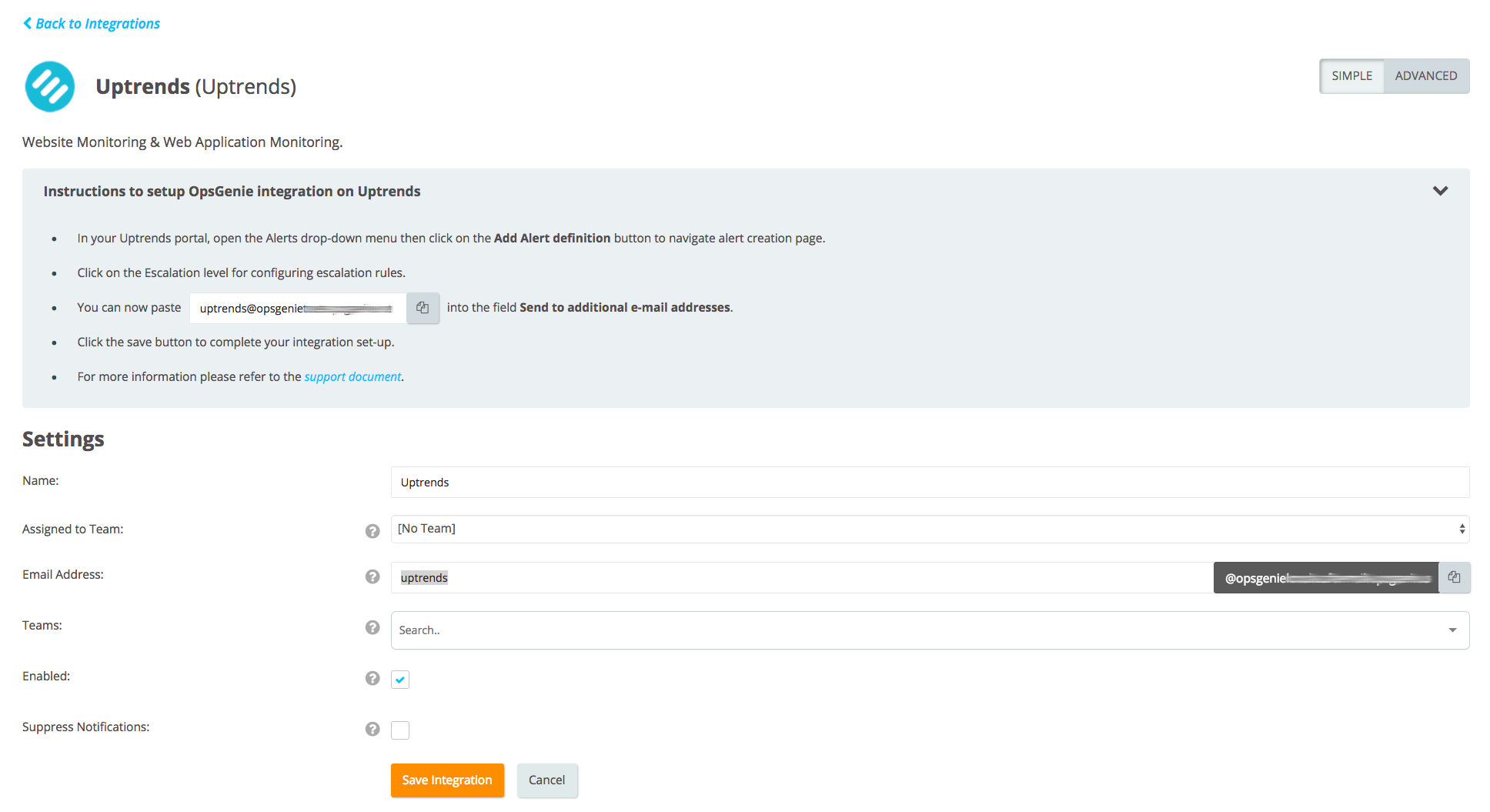
Task: Open help for Email Address
Action: click(x=372, y=576)
